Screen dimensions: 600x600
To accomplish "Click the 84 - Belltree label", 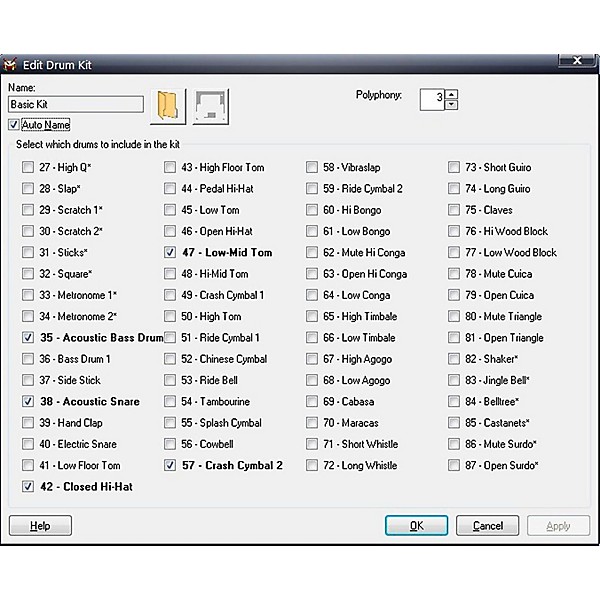I will click(x=492, y=401).
